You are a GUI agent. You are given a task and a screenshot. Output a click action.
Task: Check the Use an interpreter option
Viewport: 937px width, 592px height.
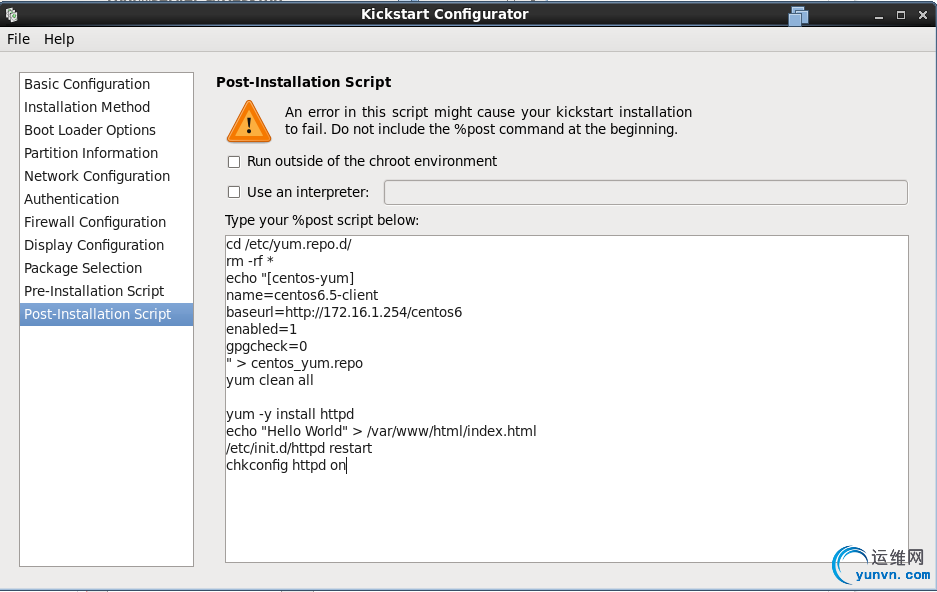[234, 192]
